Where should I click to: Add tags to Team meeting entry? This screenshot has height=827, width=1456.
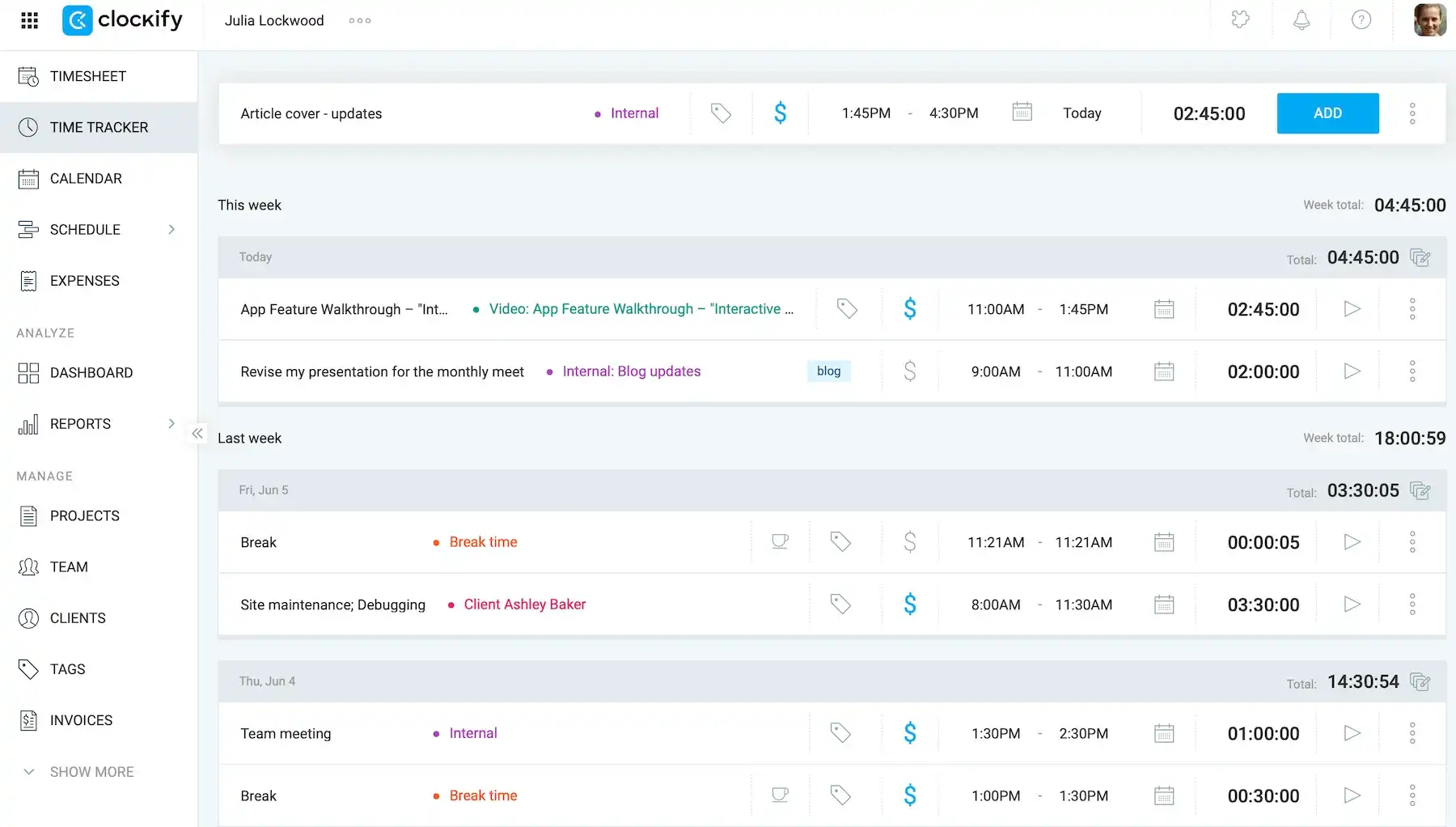coord(840,732)
